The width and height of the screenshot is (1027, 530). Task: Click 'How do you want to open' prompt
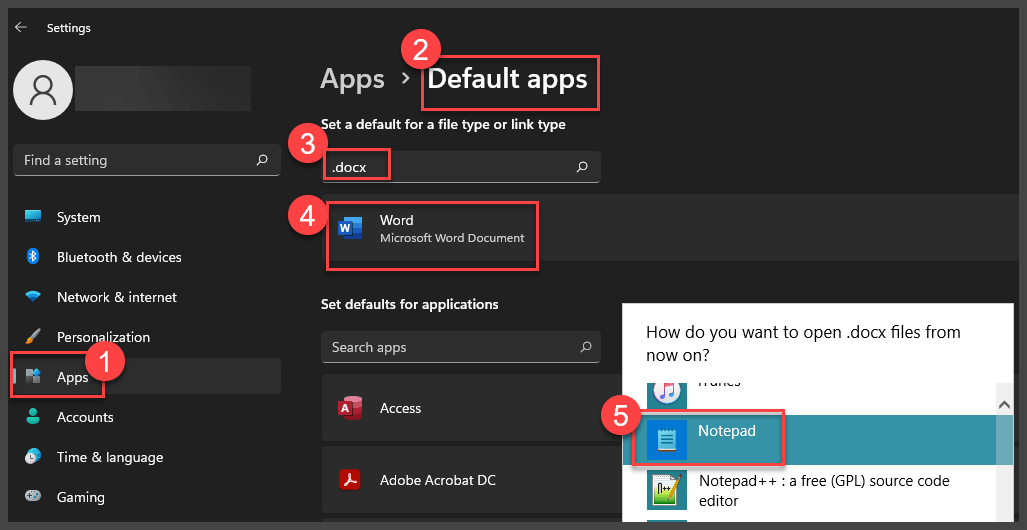(x=803, y=343)
